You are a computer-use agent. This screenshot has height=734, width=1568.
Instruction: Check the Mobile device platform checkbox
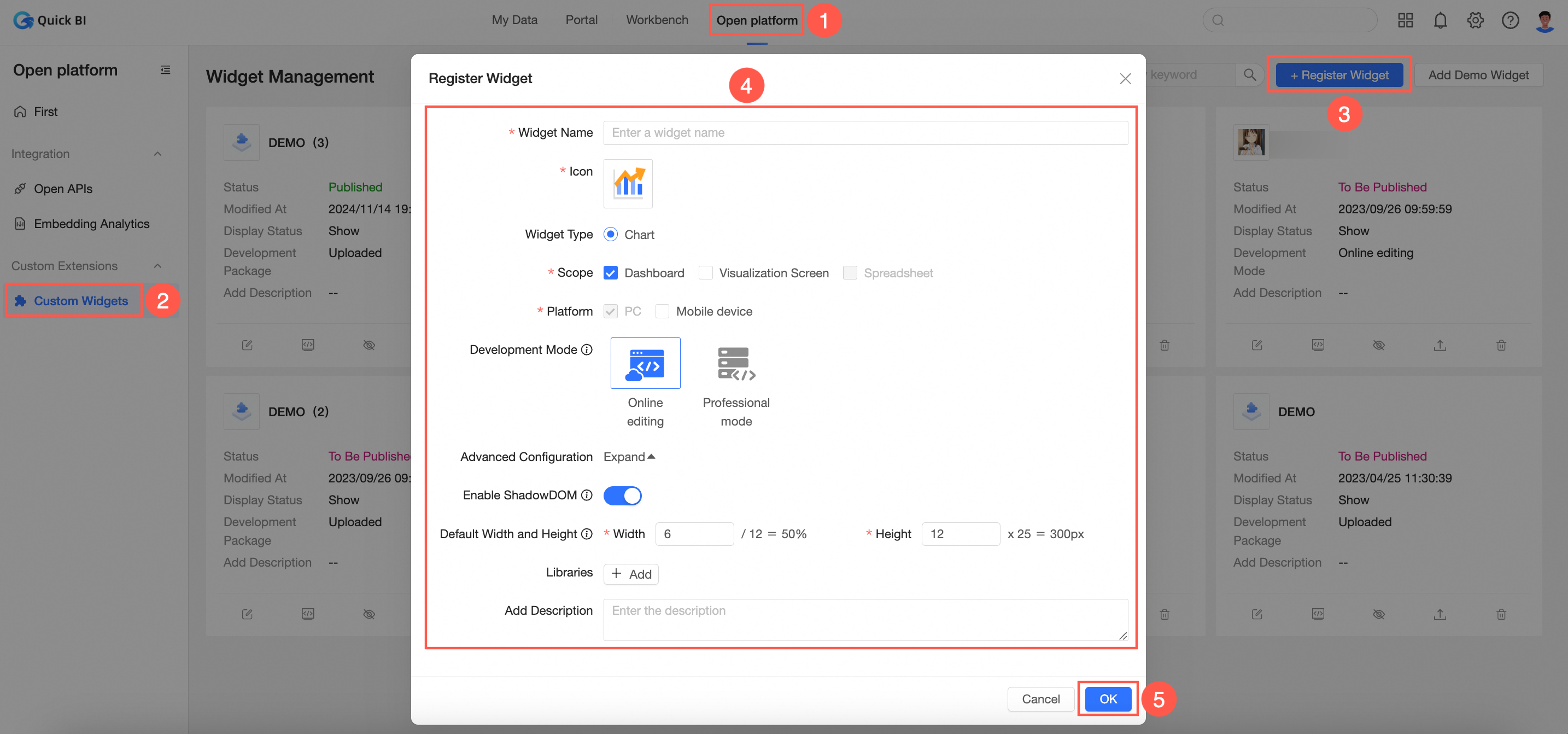pos(662,311)
